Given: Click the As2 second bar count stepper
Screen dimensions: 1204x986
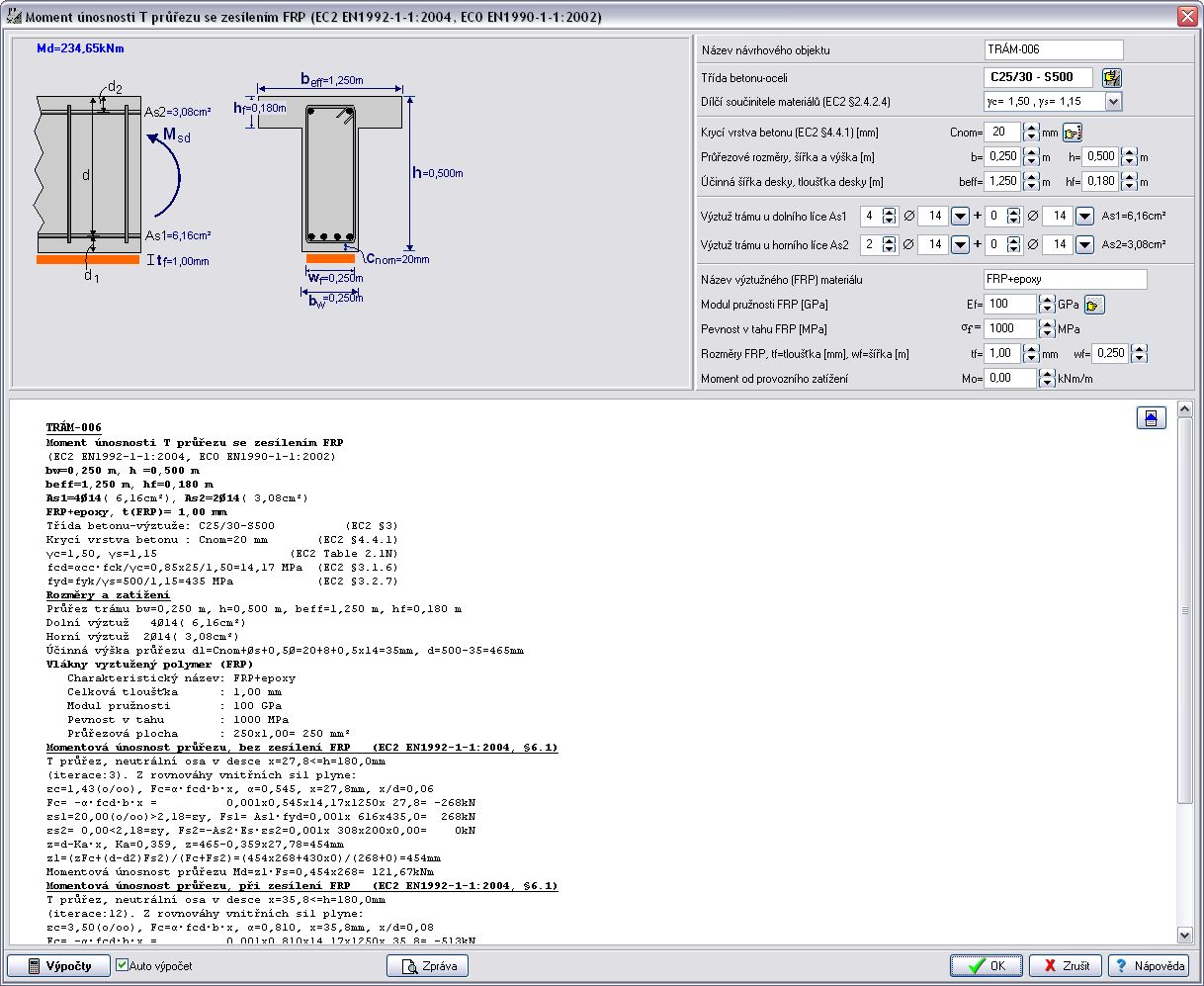Looking at the screenshot, I should 1013,244.
